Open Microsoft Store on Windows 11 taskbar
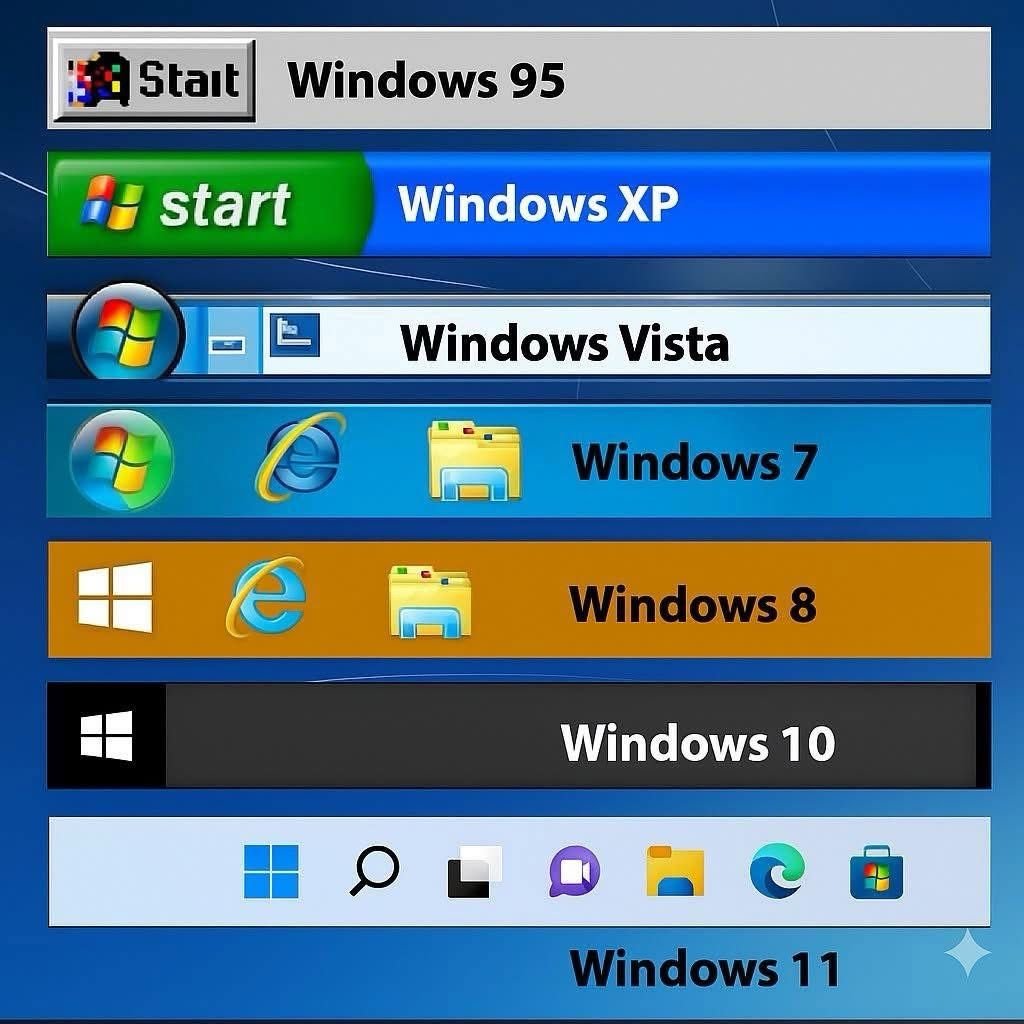1024x1024 pixels. point(876,873)
